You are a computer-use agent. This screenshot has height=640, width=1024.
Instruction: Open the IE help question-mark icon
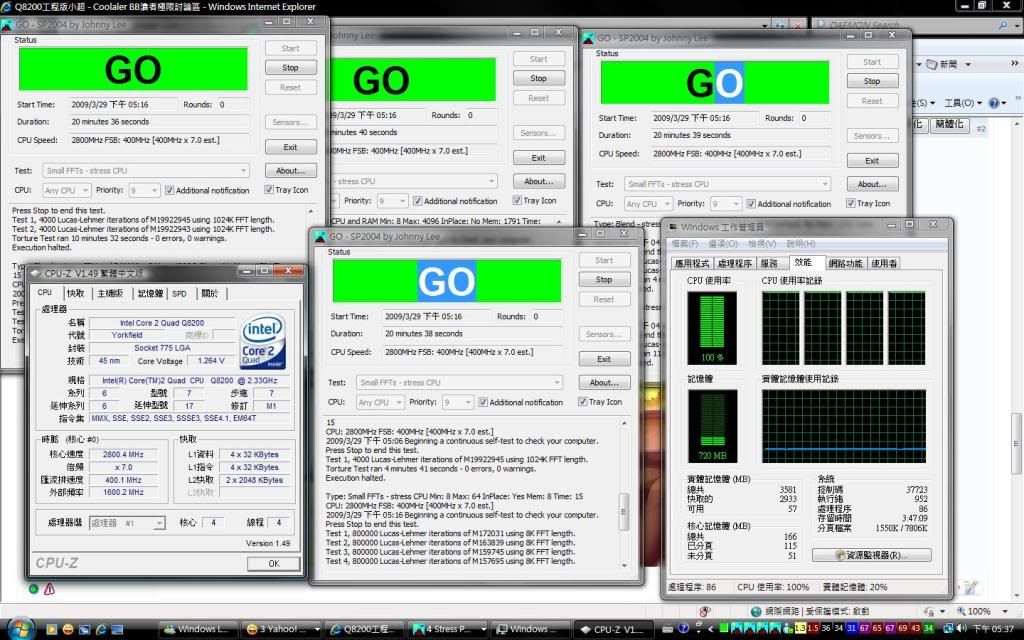click(x=994, y=103)
